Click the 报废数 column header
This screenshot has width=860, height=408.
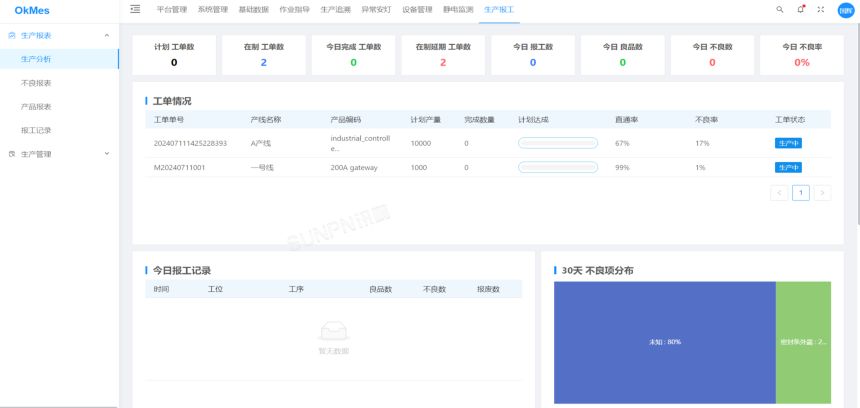click(488, 289)
